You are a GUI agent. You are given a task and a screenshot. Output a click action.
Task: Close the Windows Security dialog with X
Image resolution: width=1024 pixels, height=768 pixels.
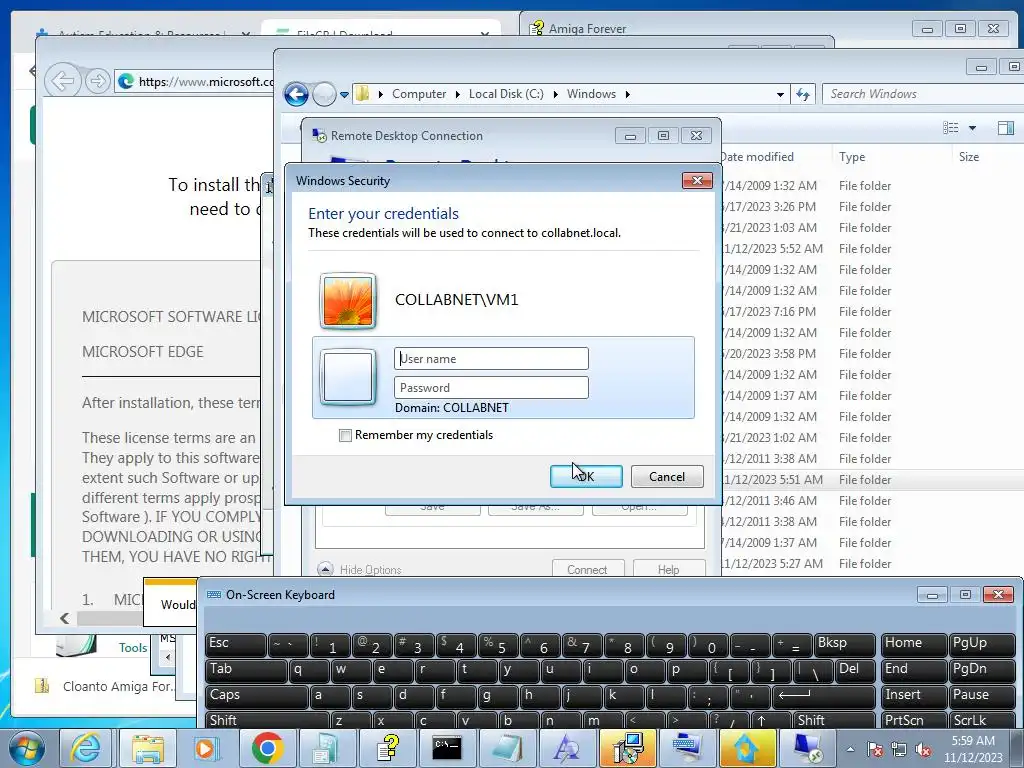(697, 180)
